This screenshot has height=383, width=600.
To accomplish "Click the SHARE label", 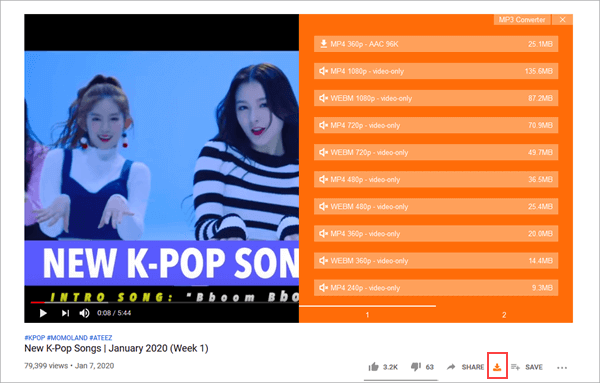I will point(473,367).
